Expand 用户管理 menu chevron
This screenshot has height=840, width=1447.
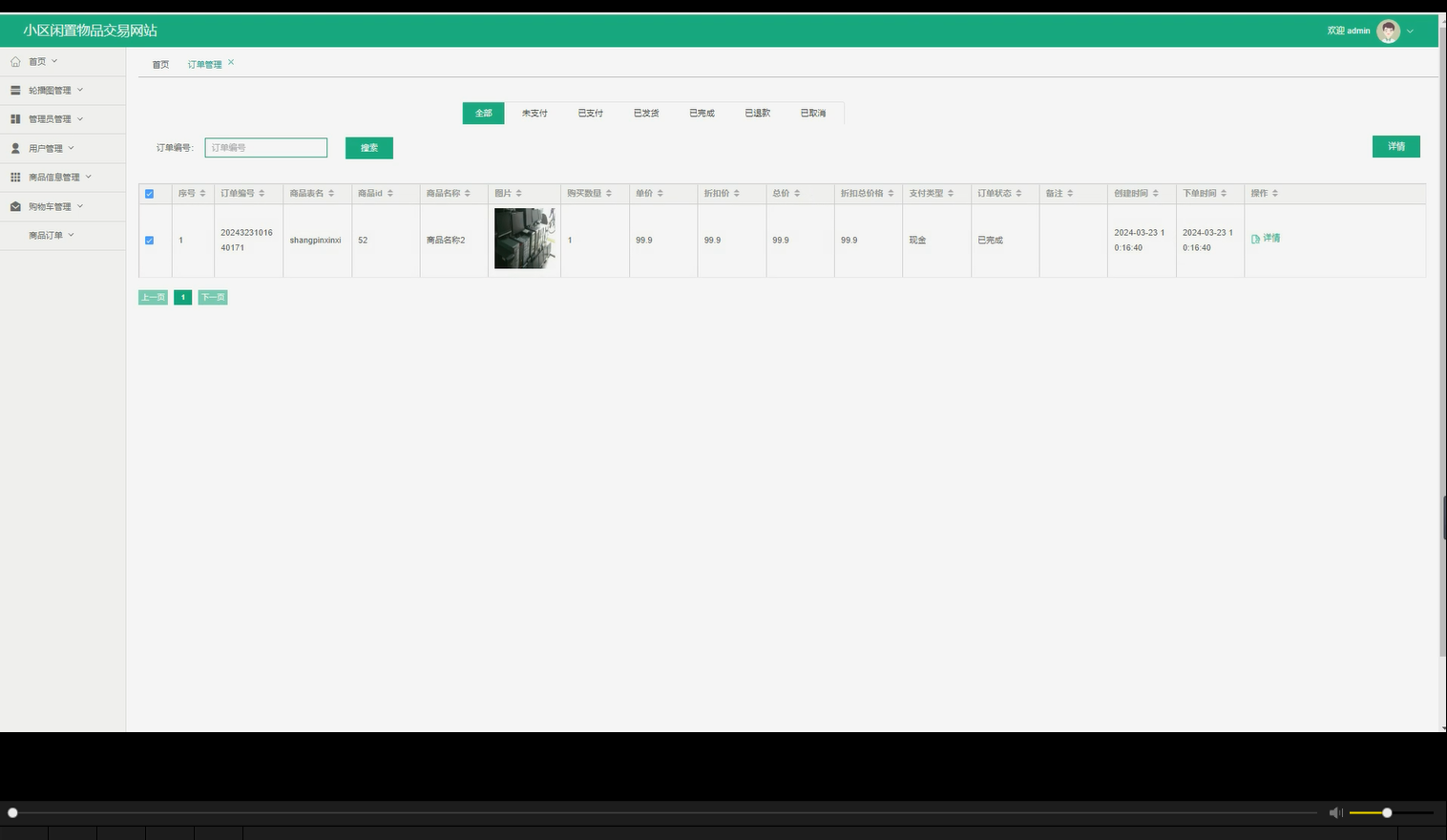click(72, 148)
